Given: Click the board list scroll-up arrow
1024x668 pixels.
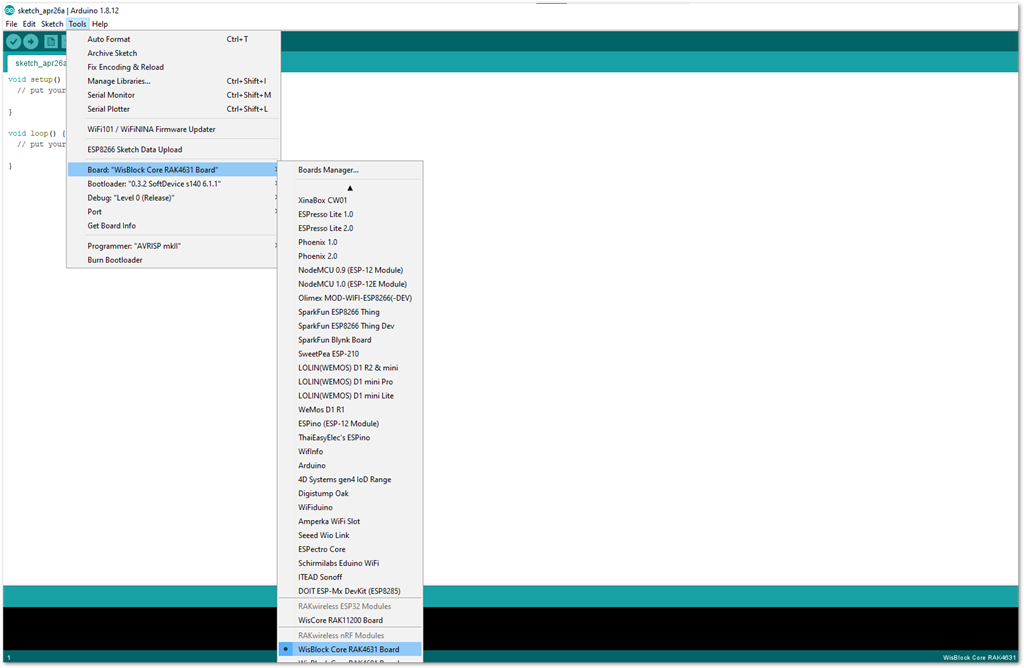Looking at the screenshot, I should pyautogui.click(x=348, y=186).
